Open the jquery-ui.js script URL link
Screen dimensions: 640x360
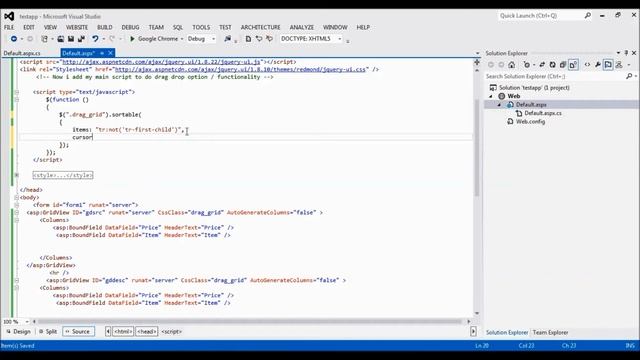click(161, 62)
